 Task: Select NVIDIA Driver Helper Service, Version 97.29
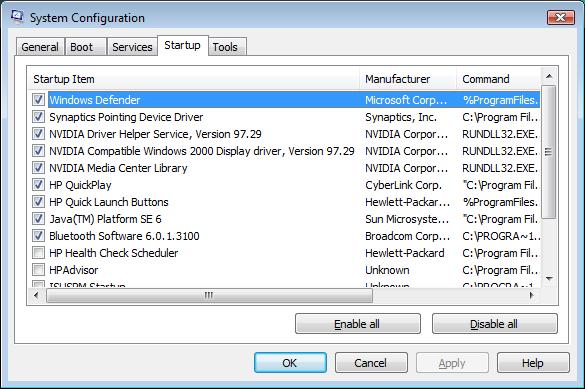tap(155, 134)
